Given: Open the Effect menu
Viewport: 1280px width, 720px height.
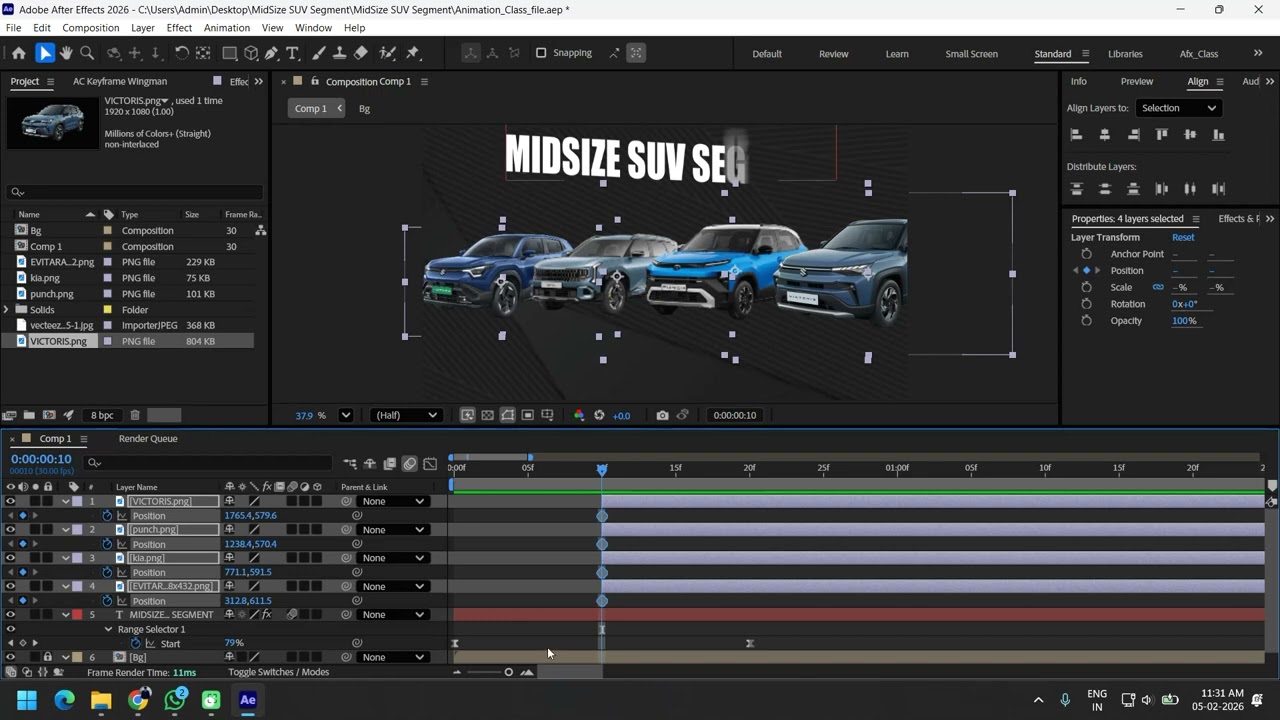Looking at the screenshot, I should (179, 28).
